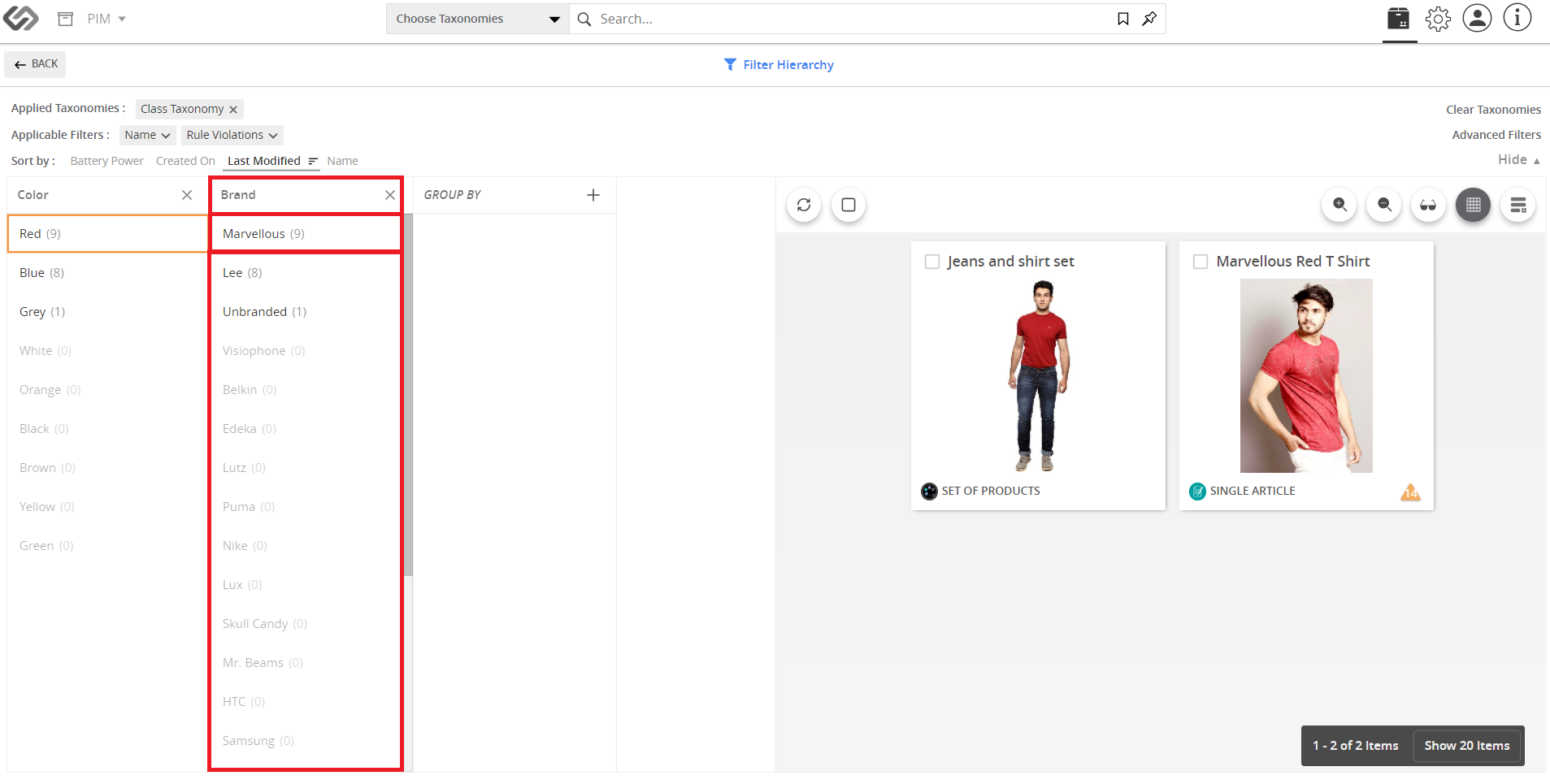Switch to list view icon

[1517, 205]
